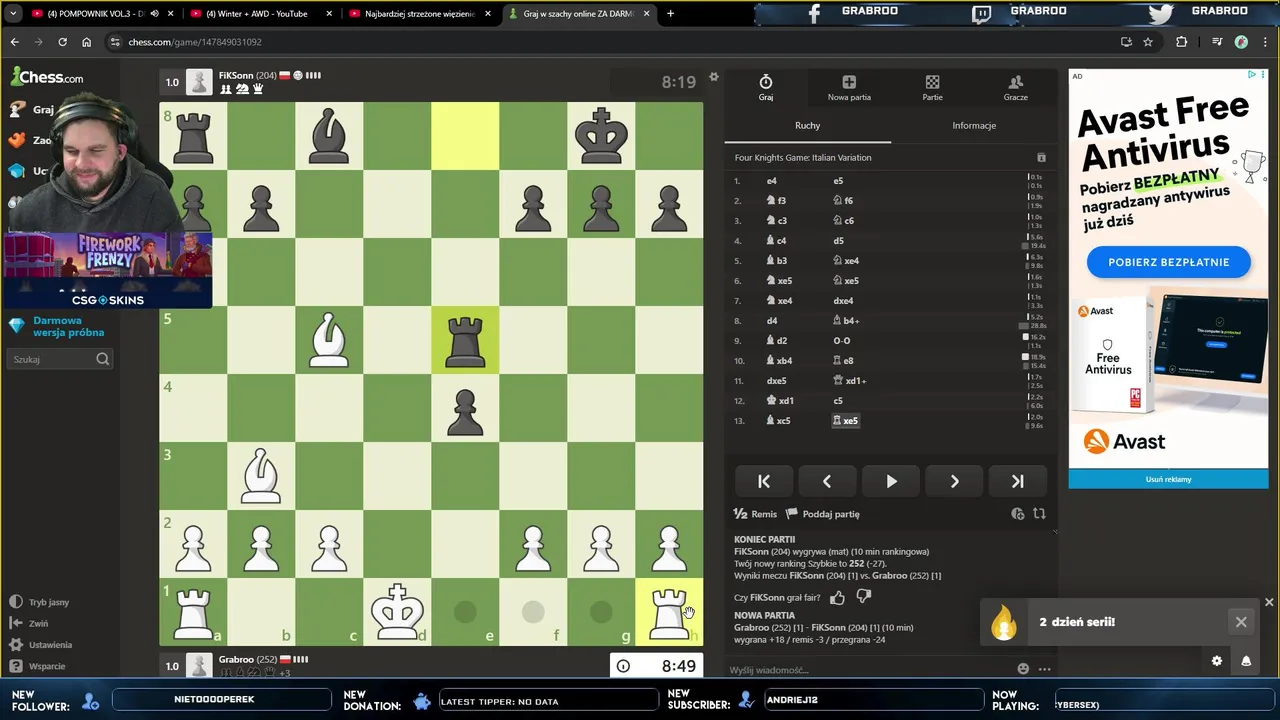
Task: Open the board settings gear
Action: tap(713, 77)
